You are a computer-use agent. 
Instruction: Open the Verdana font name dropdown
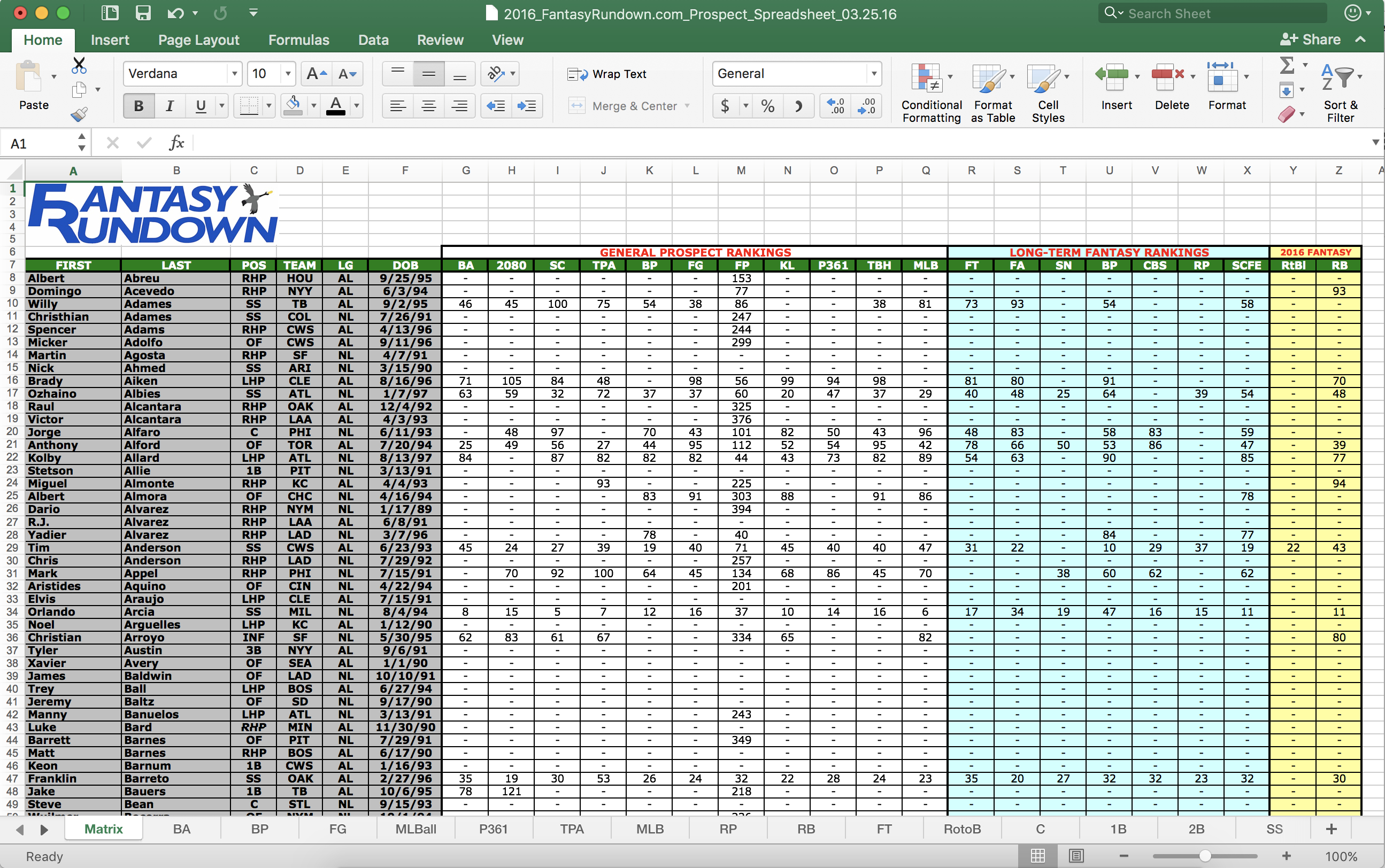[x=234, y=73]
